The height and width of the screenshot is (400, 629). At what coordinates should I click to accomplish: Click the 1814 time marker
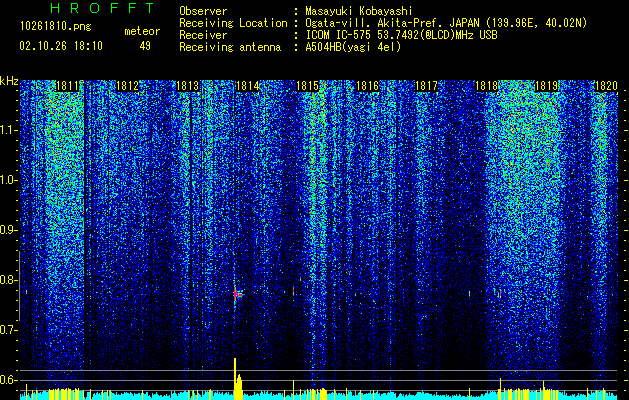[248, 86]
